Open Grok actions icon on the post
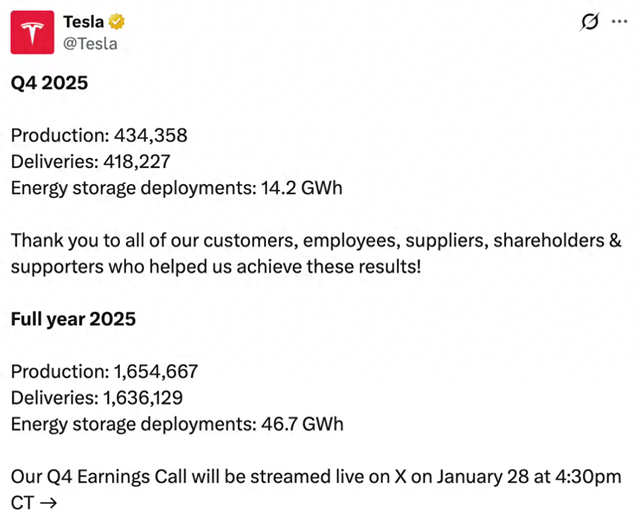This screenshot has width=640, height=510. (590, 22)
